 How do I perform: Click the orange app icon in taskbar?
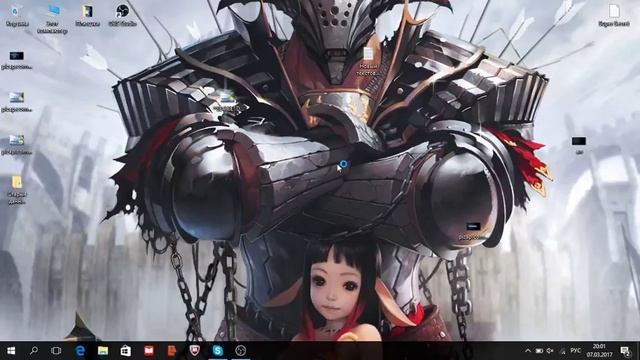pyautogui.click(x=172, y=351)
